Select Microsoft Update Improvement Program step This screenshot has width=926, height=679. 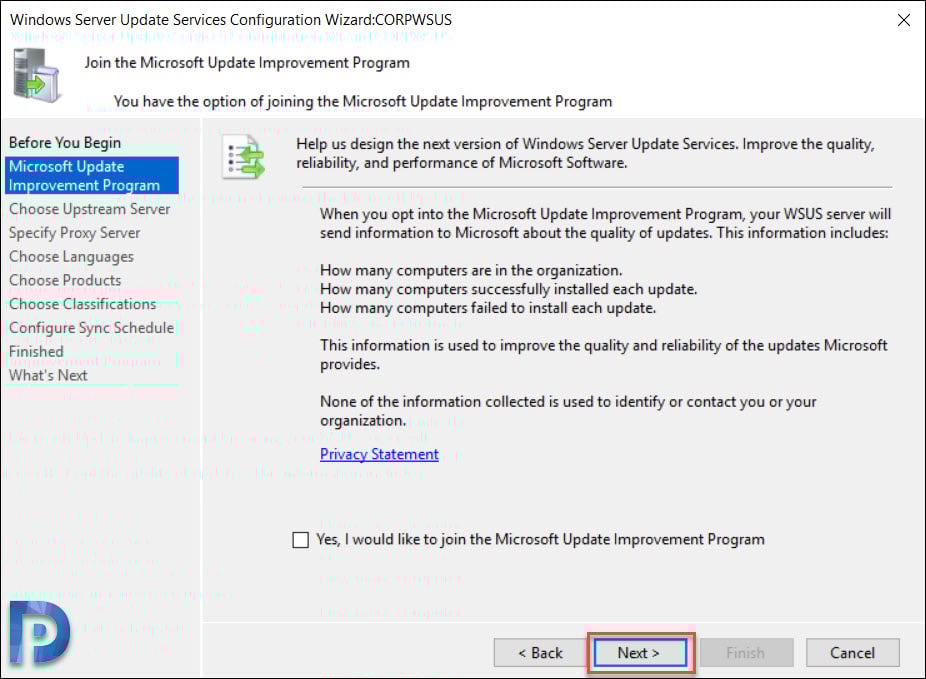coord(92,175)
